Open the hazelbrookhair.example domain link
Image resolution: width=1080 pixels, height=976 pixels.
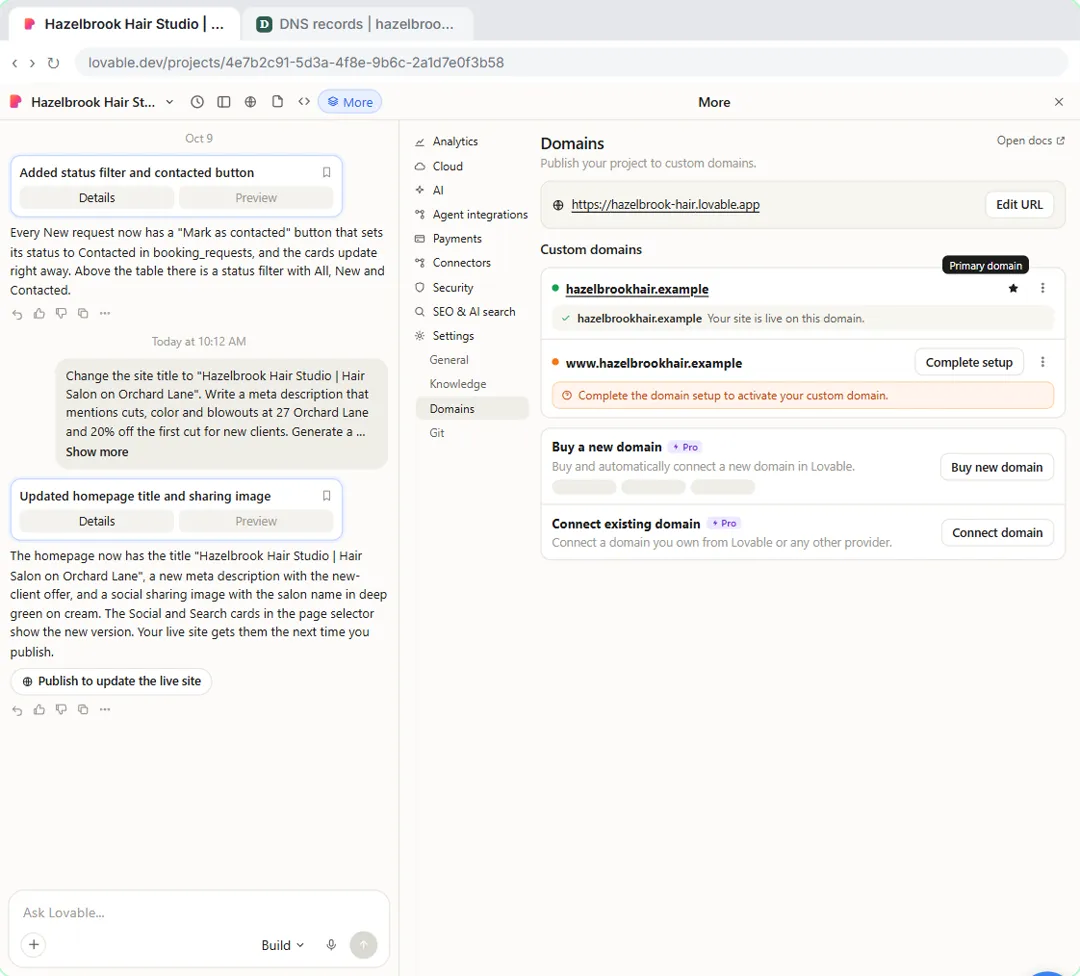click(x=637, y=289)
